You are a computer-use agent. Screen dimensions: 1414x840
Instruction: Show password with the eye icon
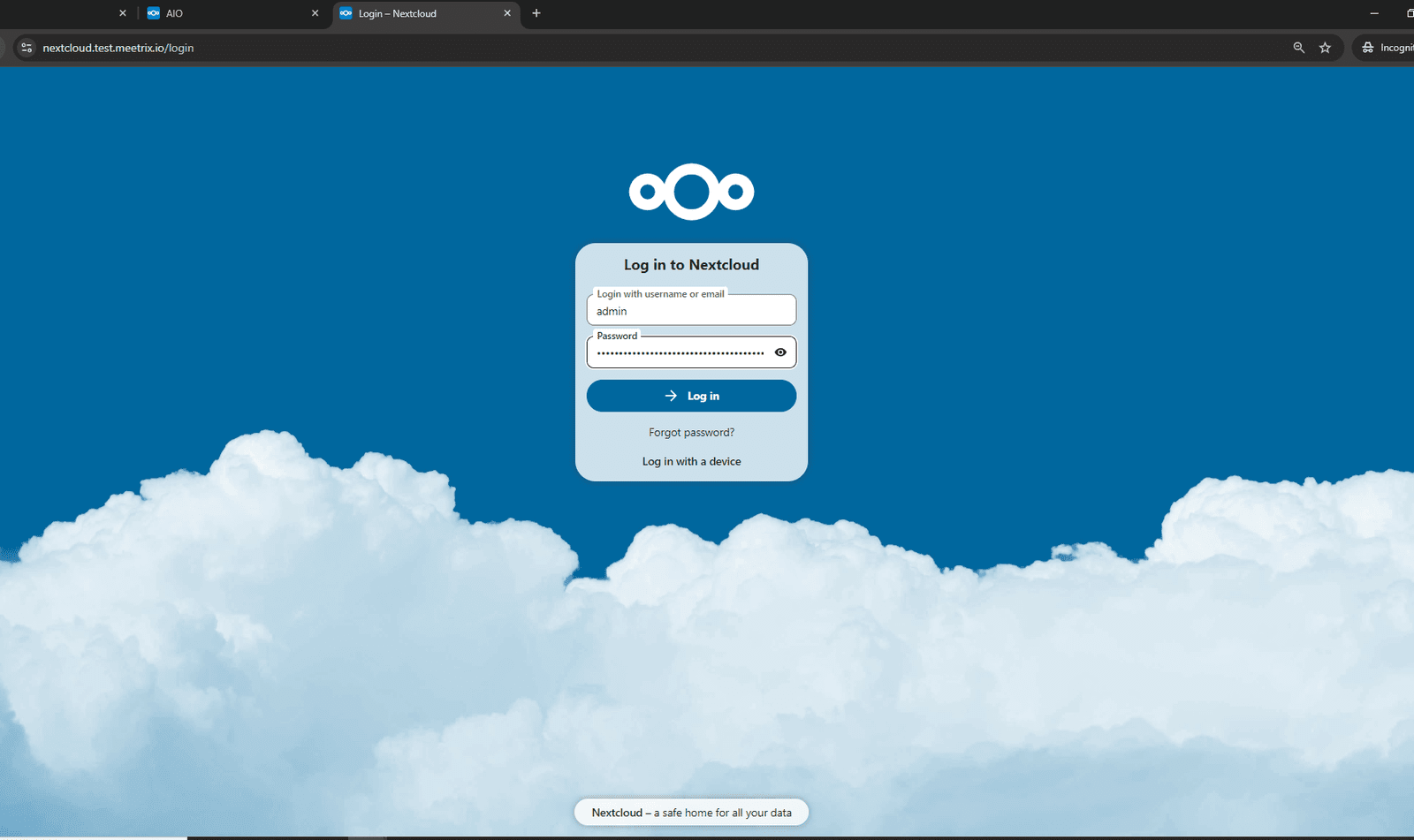coord(780,352)
